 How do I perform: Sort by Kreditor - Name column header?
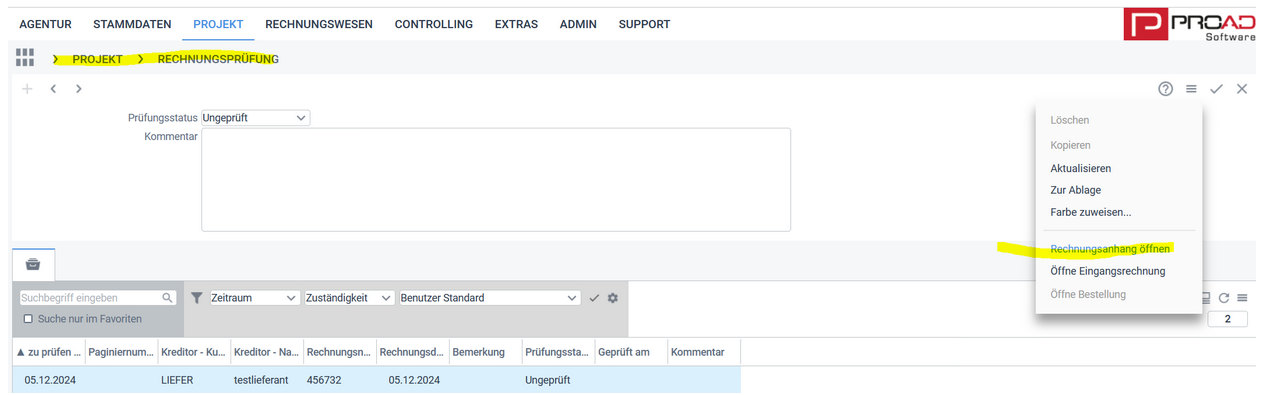(x=265, y=352)
